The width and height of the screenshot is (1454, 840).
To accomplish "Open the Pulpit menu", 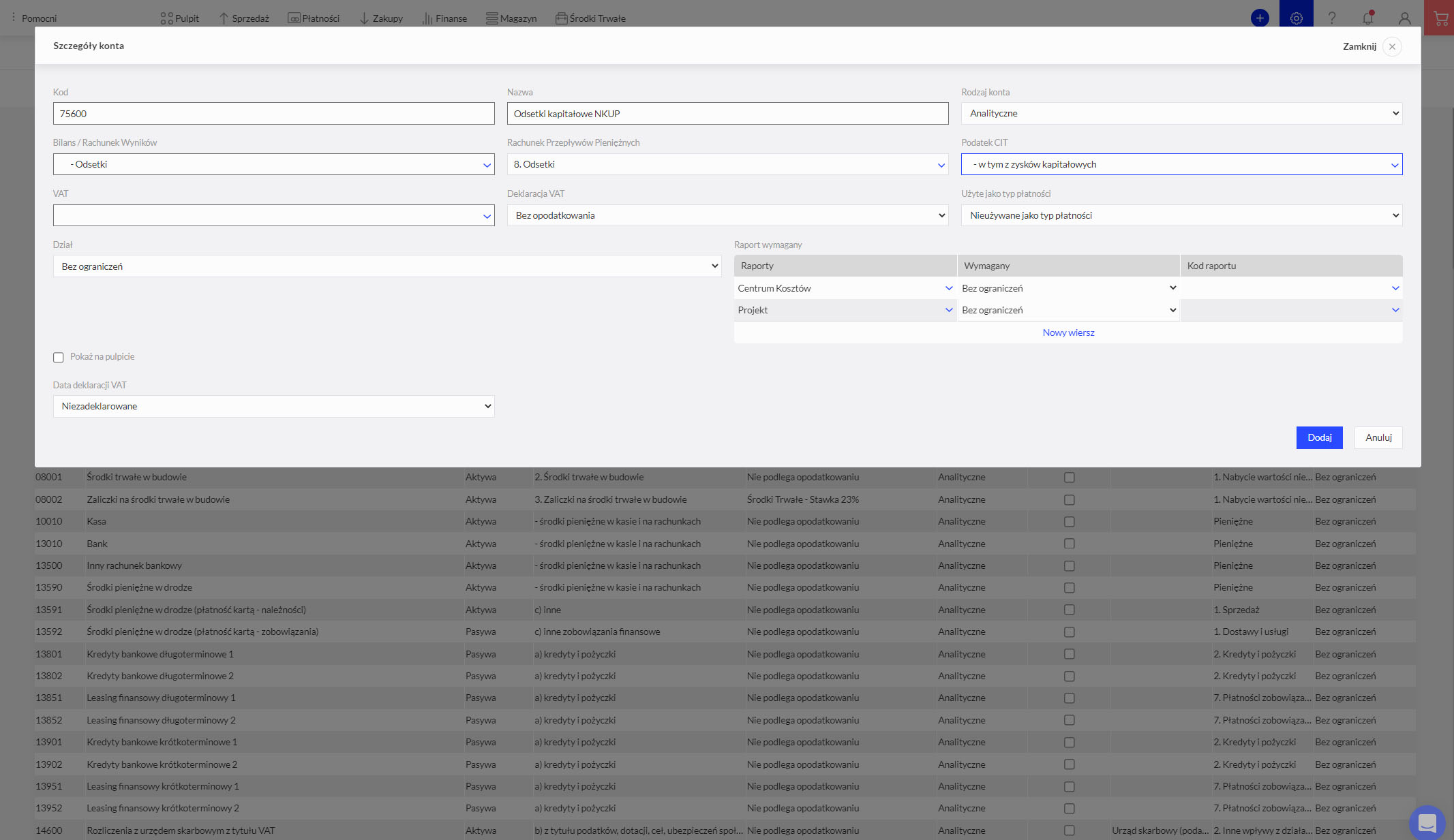I will 180,18.
